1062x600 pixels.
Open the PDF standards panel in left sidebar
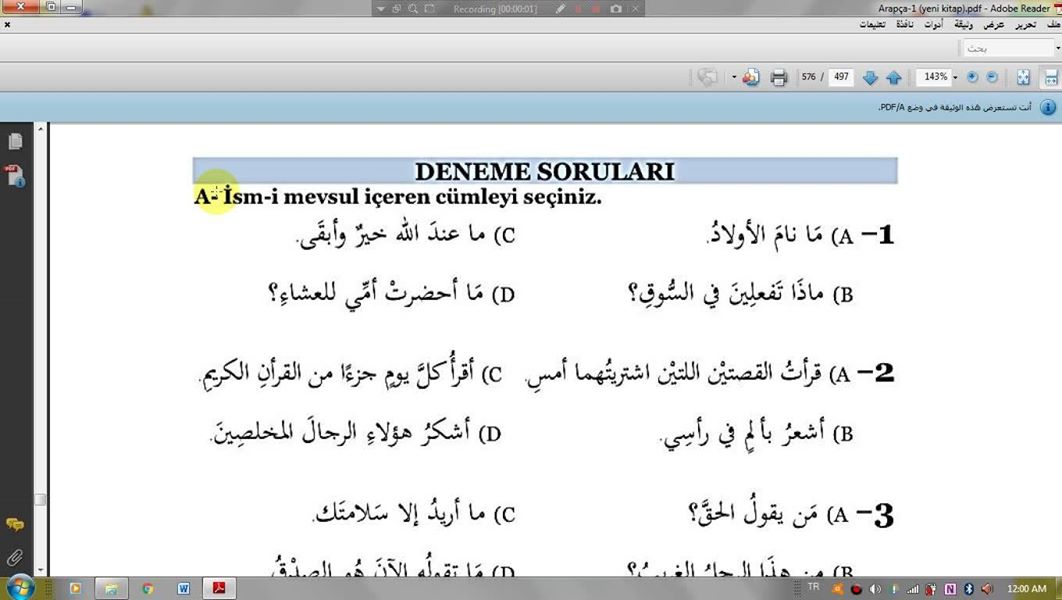15,175
